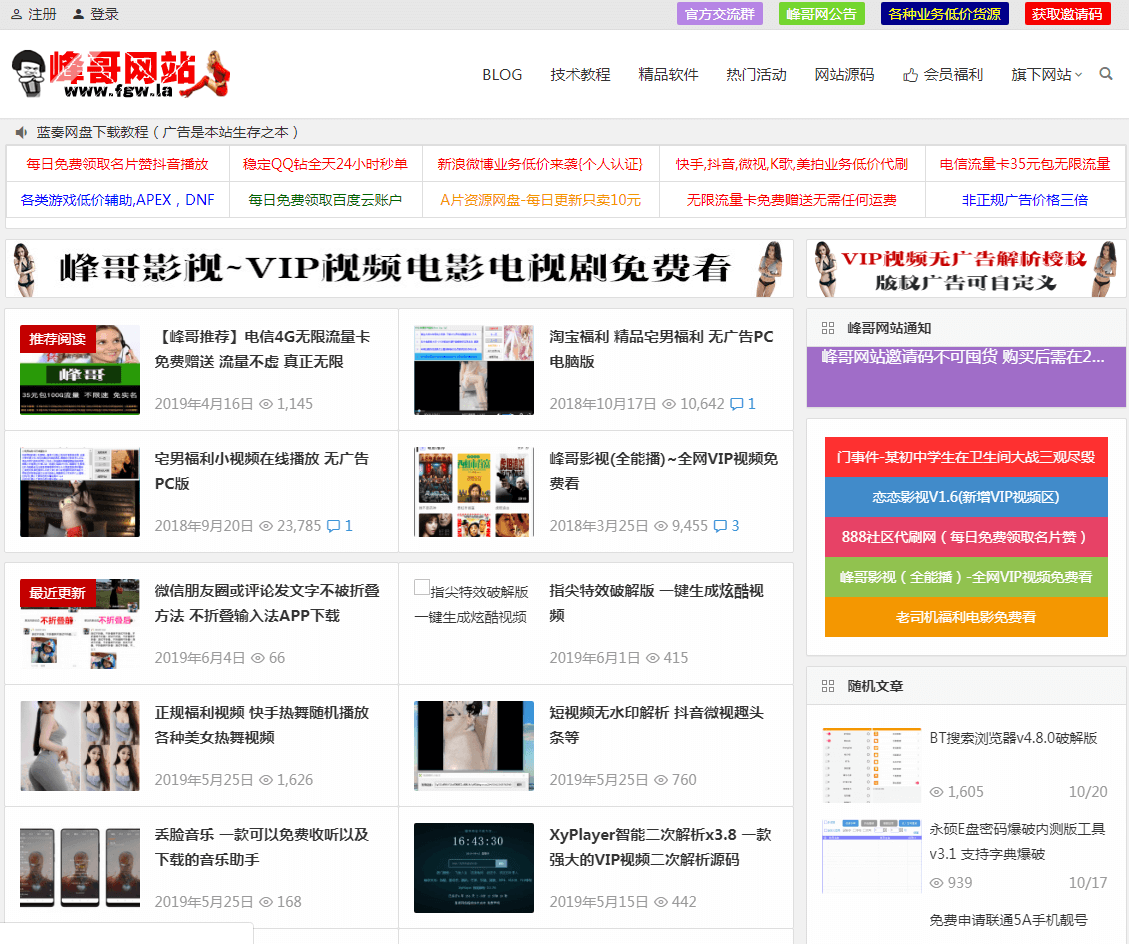Open the 热门活动 navigation tab
The image size is (1129, 944).
[x=756, y=73]
